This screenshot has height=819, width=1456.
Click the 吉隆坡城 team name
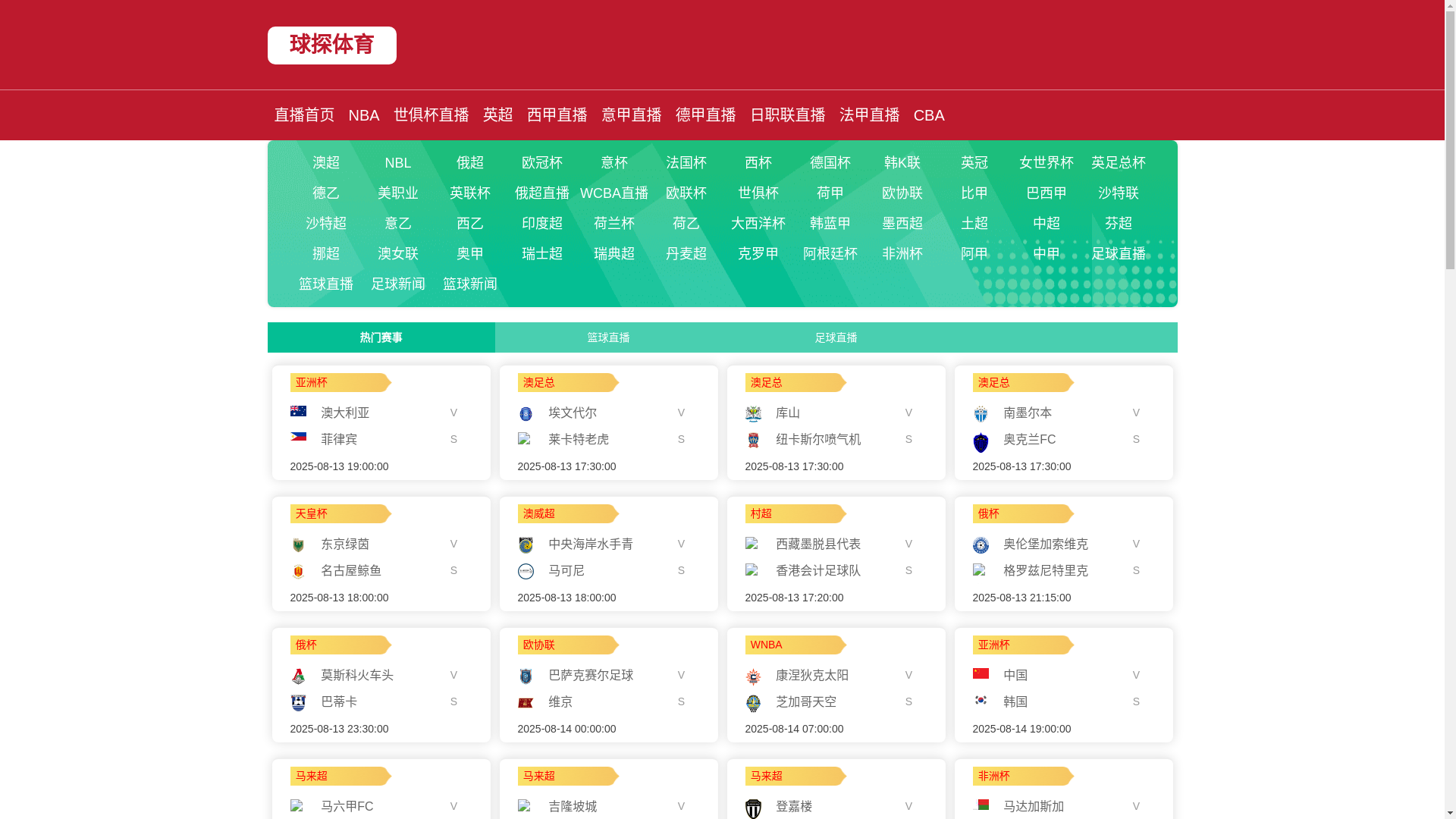point(573,806)
